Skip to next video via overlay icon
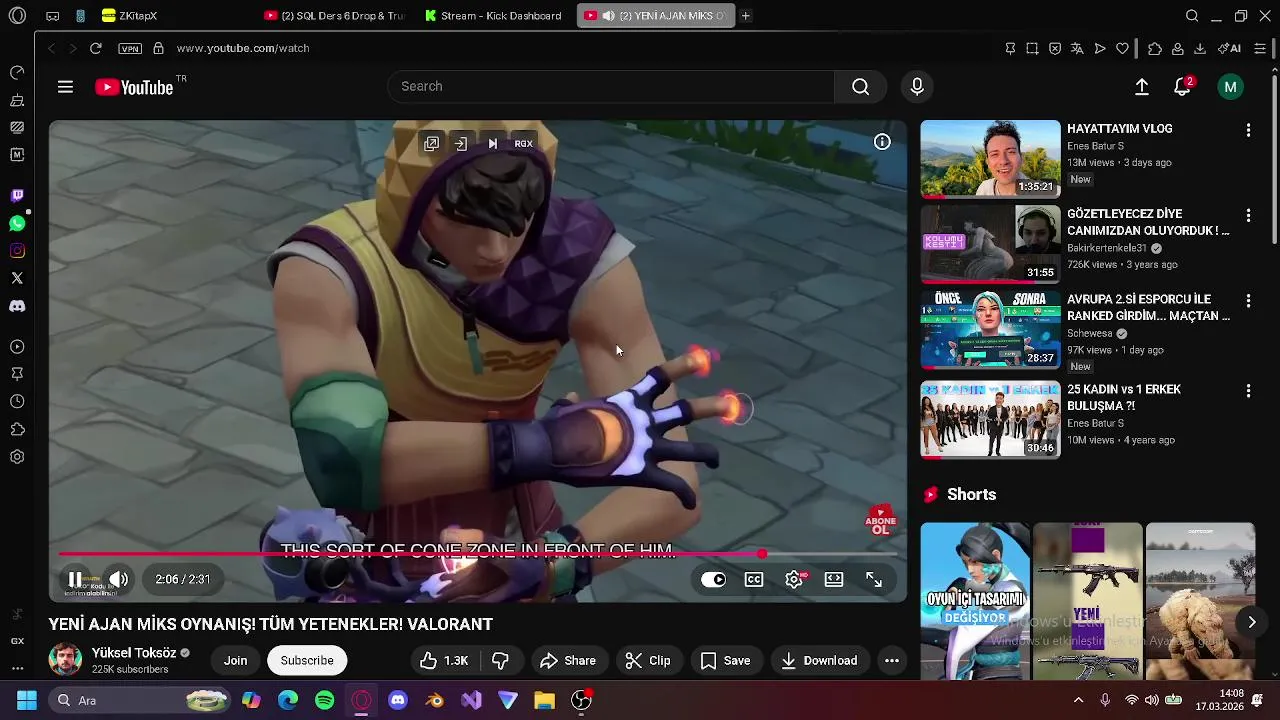1280x720 pixels. (x=492, y=144)
